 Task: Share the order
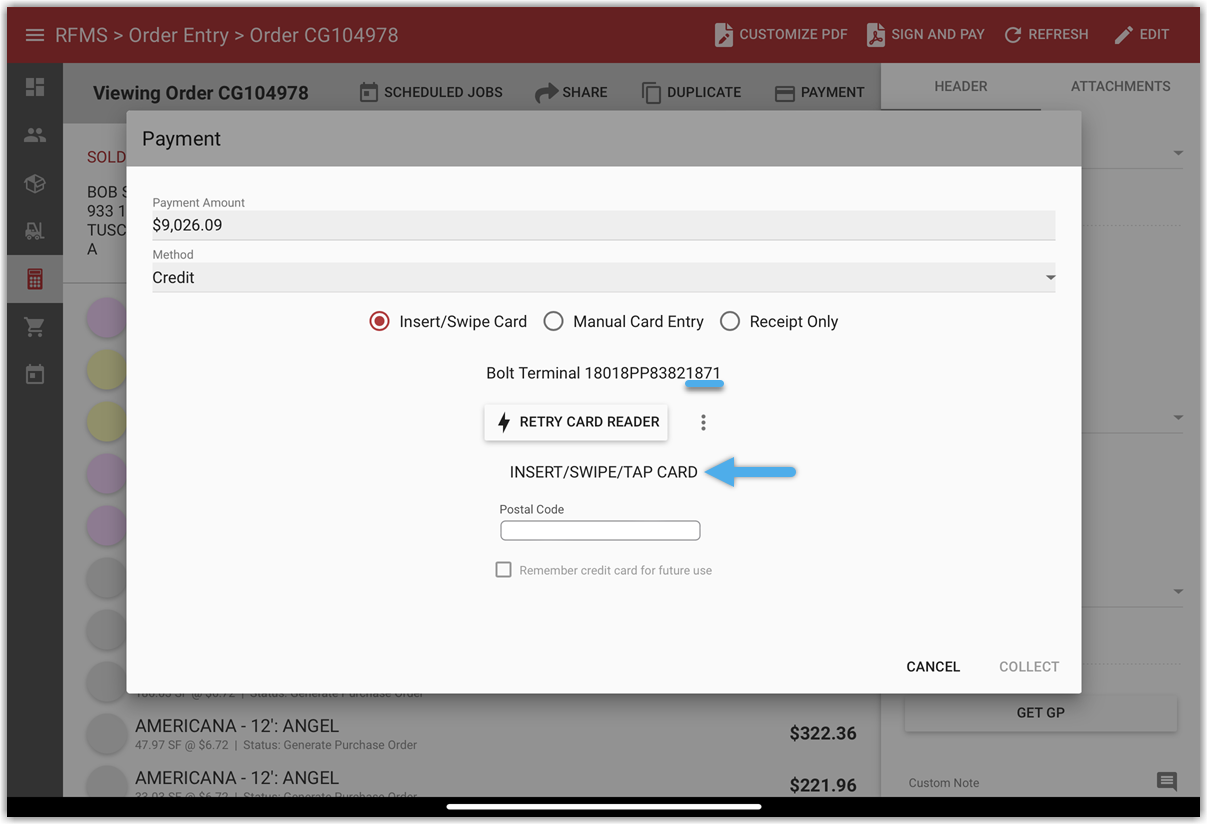[571, 92]
